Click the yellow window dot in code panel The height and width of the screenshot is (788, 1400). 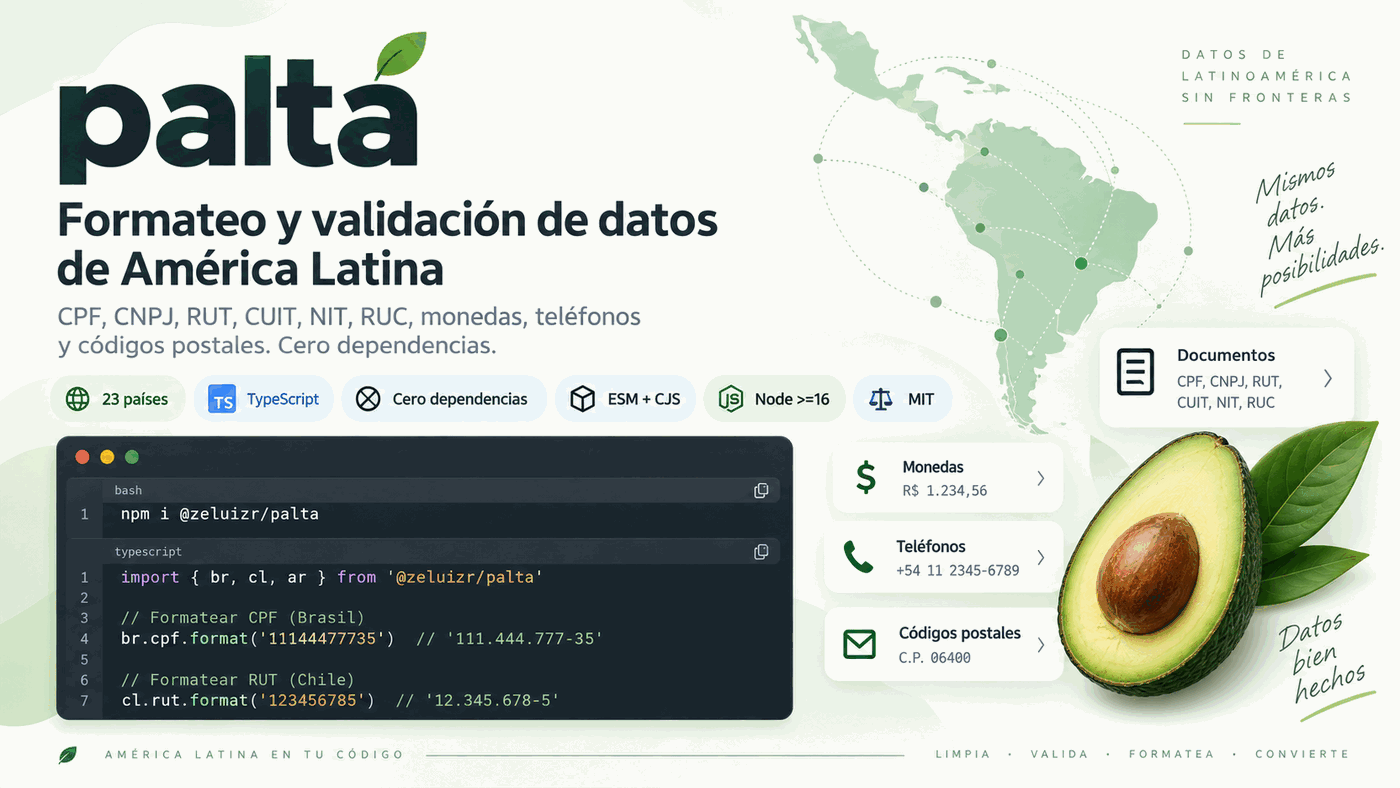(107, 457)
